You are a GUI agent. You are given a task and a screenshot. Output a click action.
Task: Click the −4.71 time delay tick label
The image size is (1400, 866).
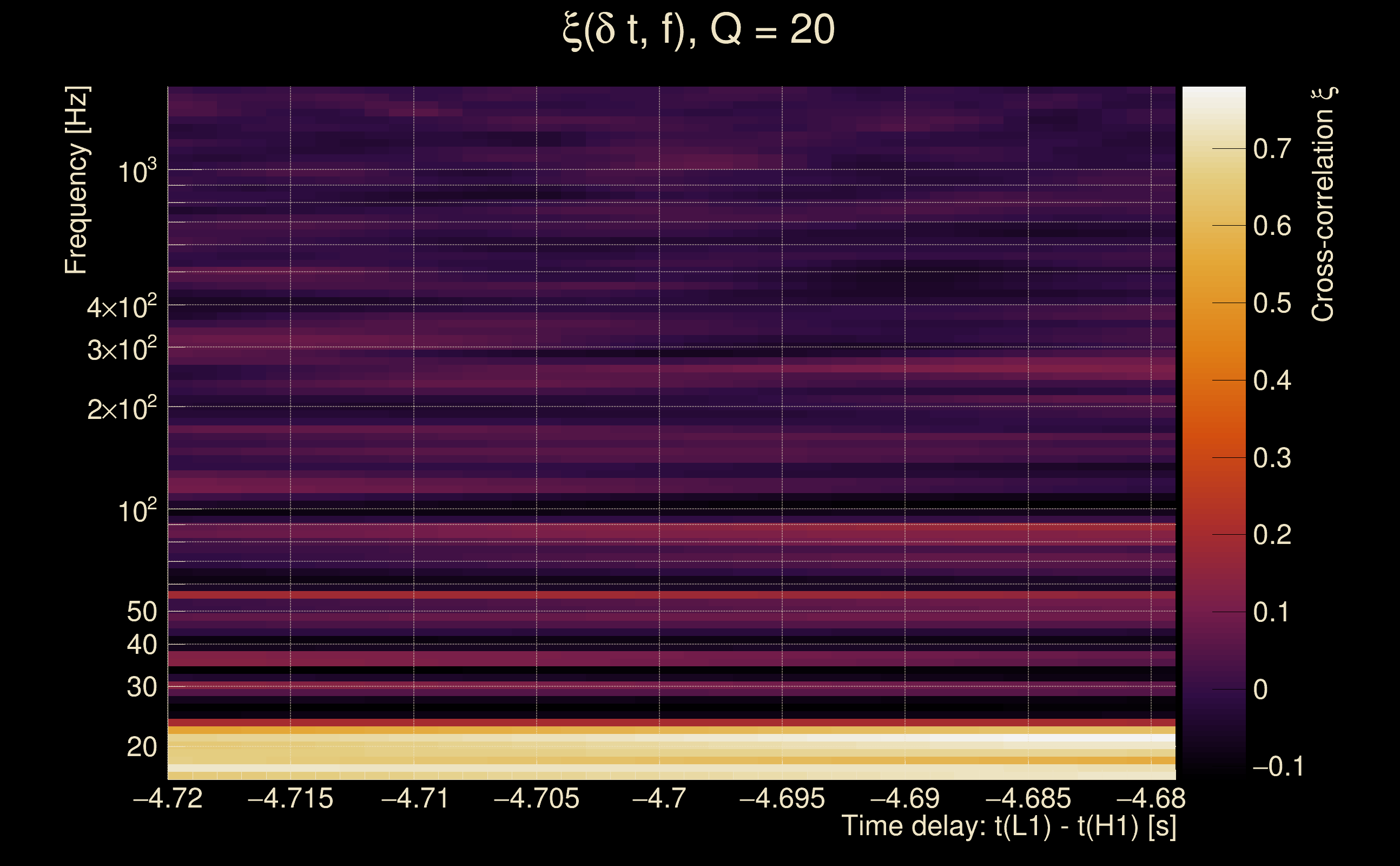414,799
